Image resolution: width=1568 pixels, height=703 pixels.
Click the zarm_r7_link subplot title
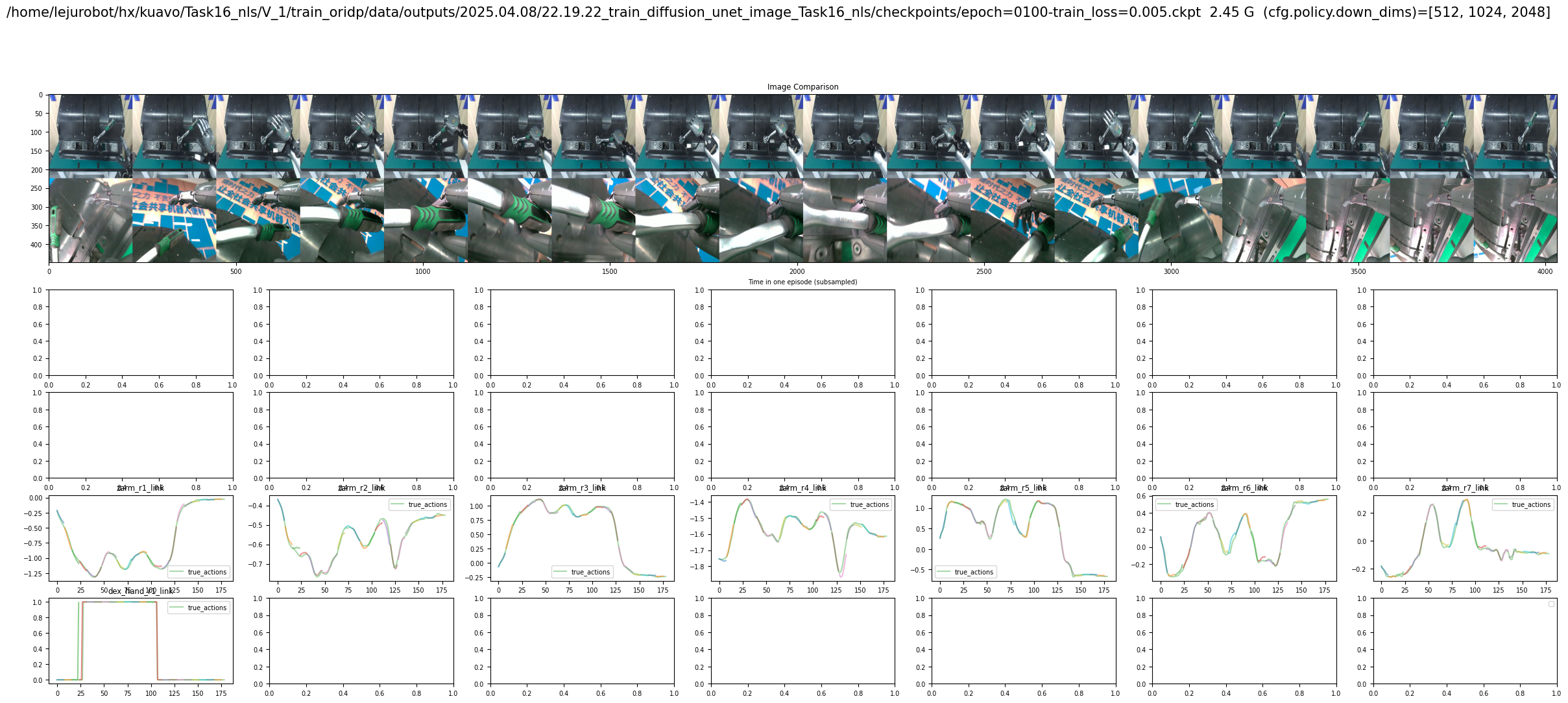[x=1465, y=488]
